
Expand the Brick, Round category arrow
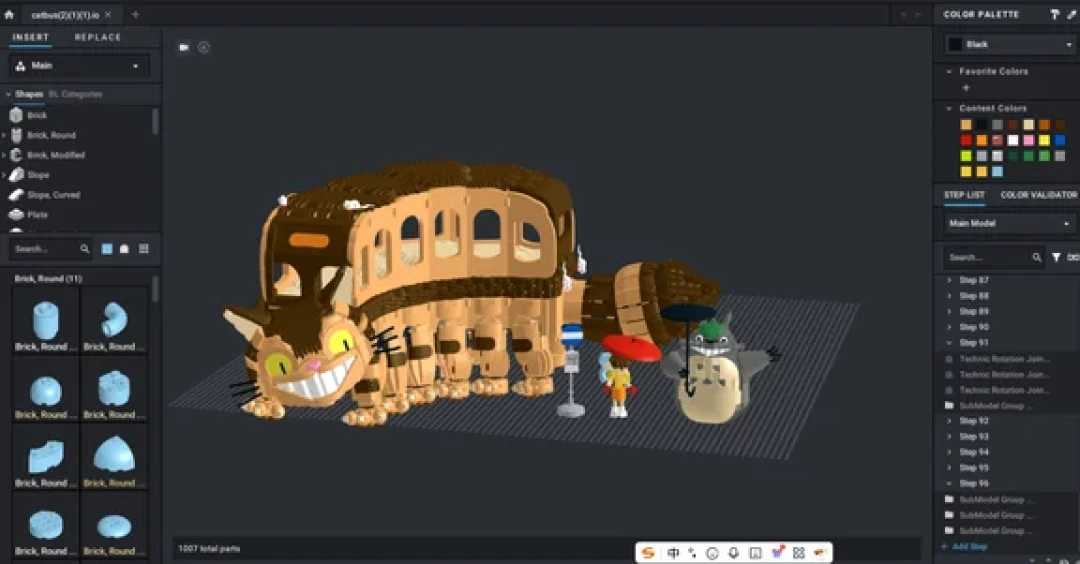coord(4,136)
